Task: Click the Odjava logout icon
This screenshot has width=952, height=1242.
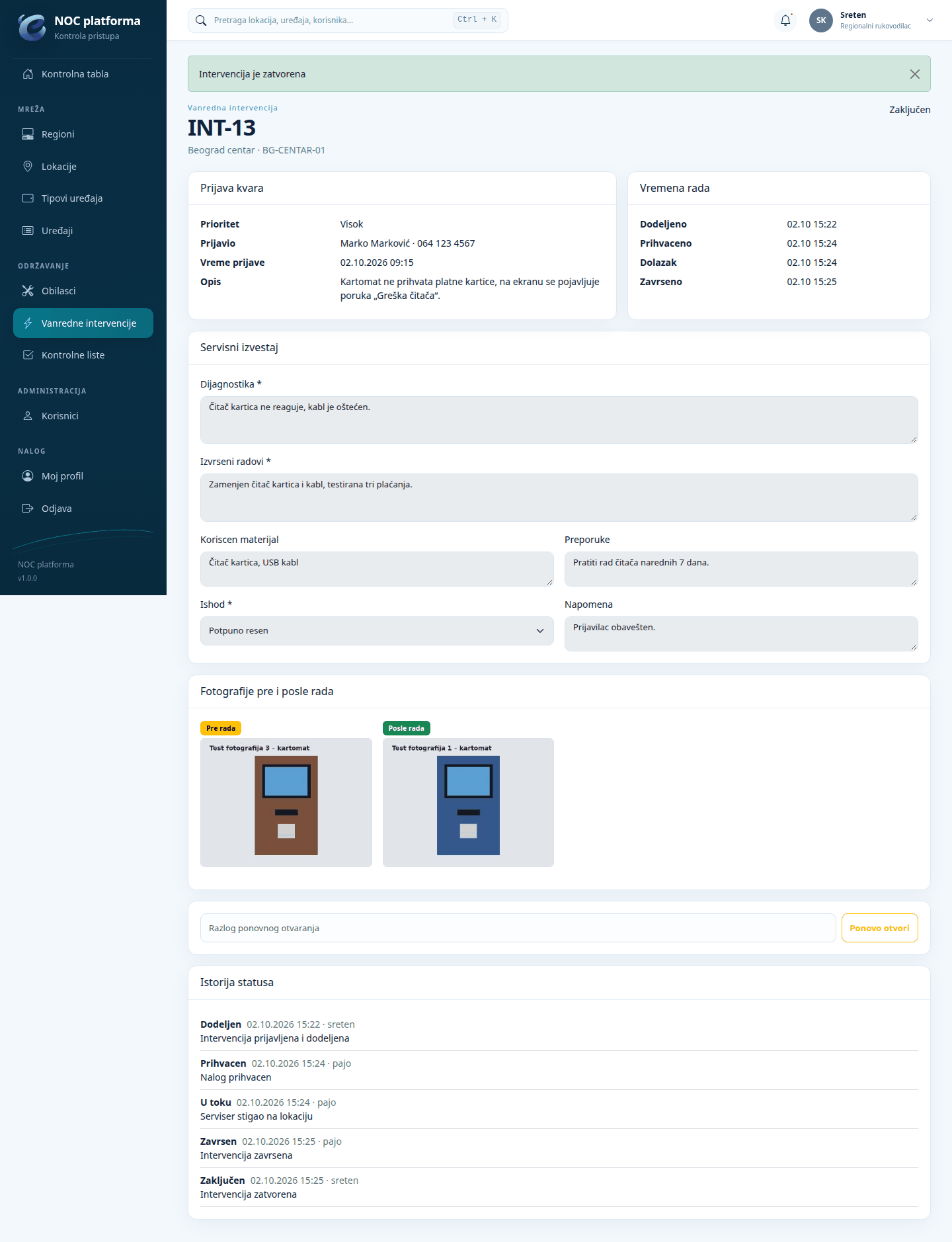Action: 28,509
